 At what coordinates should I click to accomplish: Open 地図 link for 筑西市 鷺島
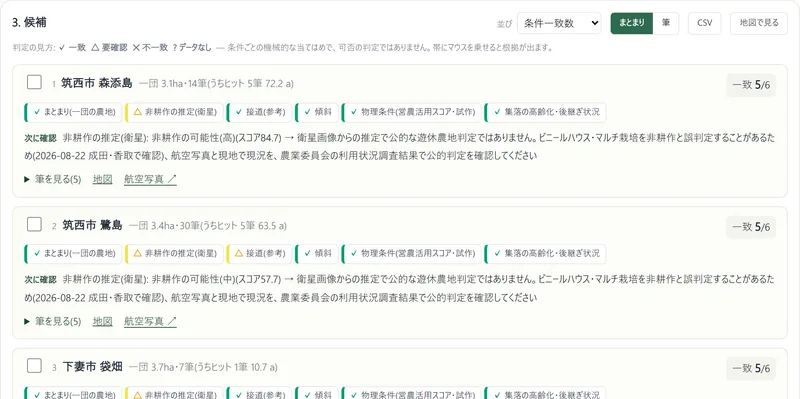[103, 321]
